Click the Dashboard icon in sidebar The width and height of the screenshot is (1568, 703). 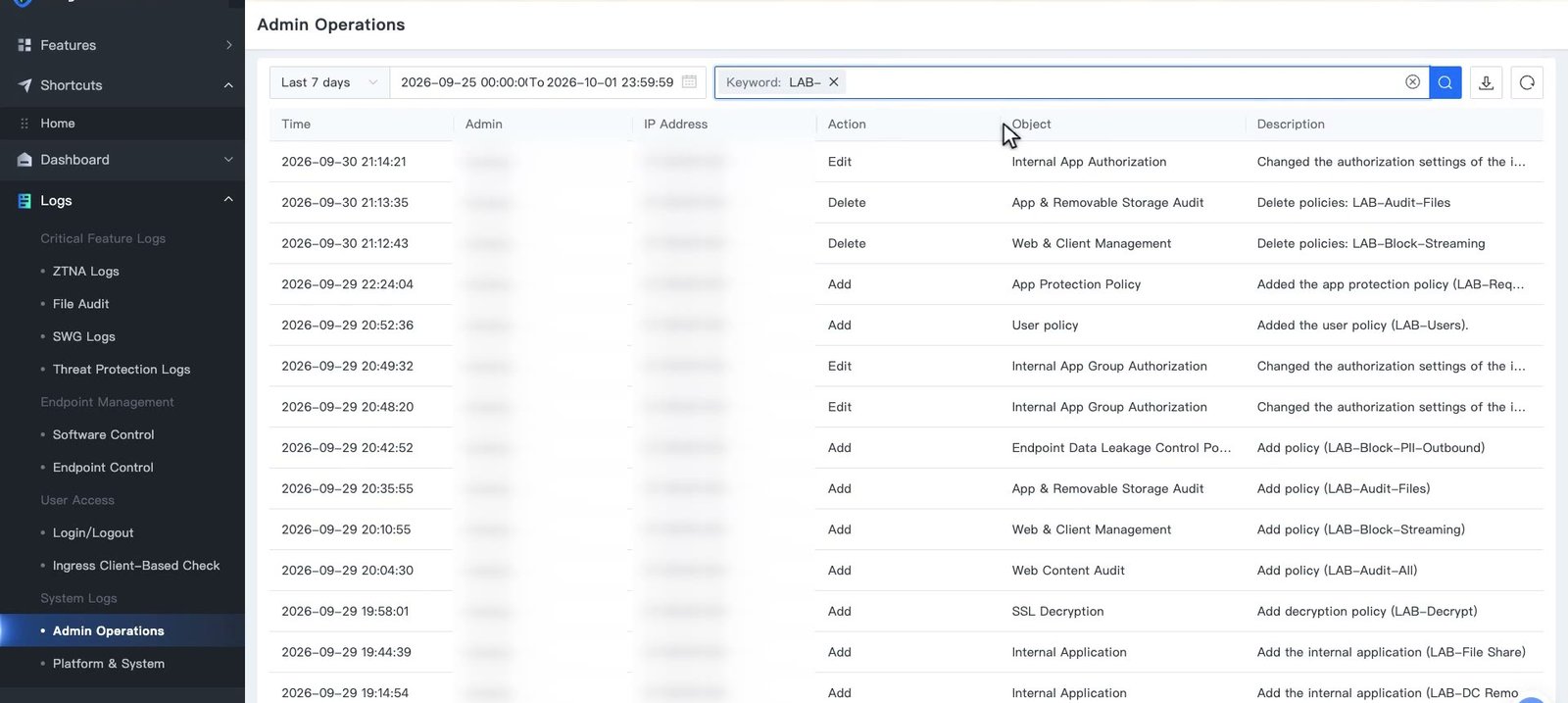click(24, 160)
